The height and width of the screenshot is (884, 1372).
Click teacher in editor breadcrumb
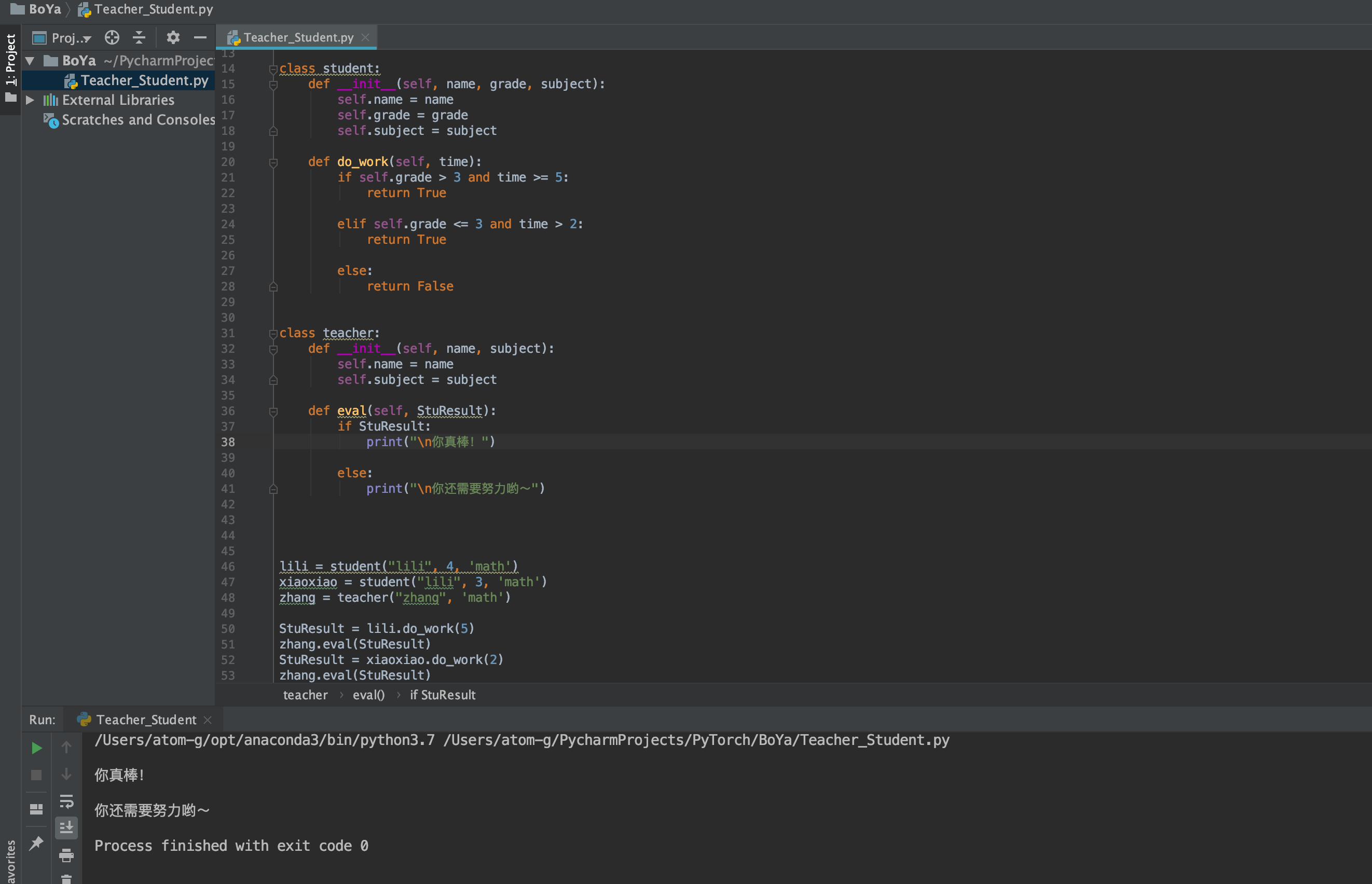[306, 695]
